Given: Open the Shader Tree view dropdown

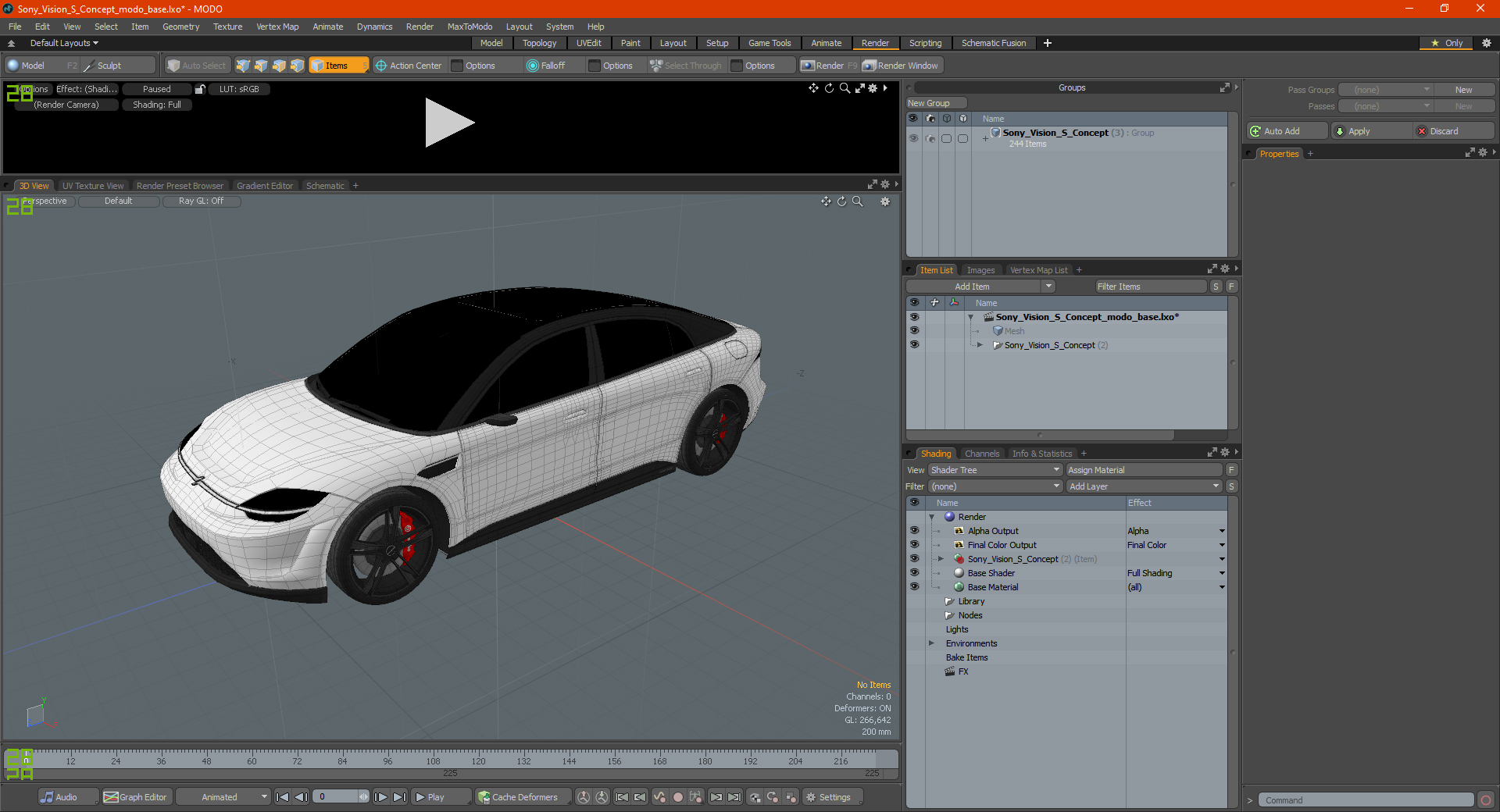Looking at the screenshot, I should point(995,470).
